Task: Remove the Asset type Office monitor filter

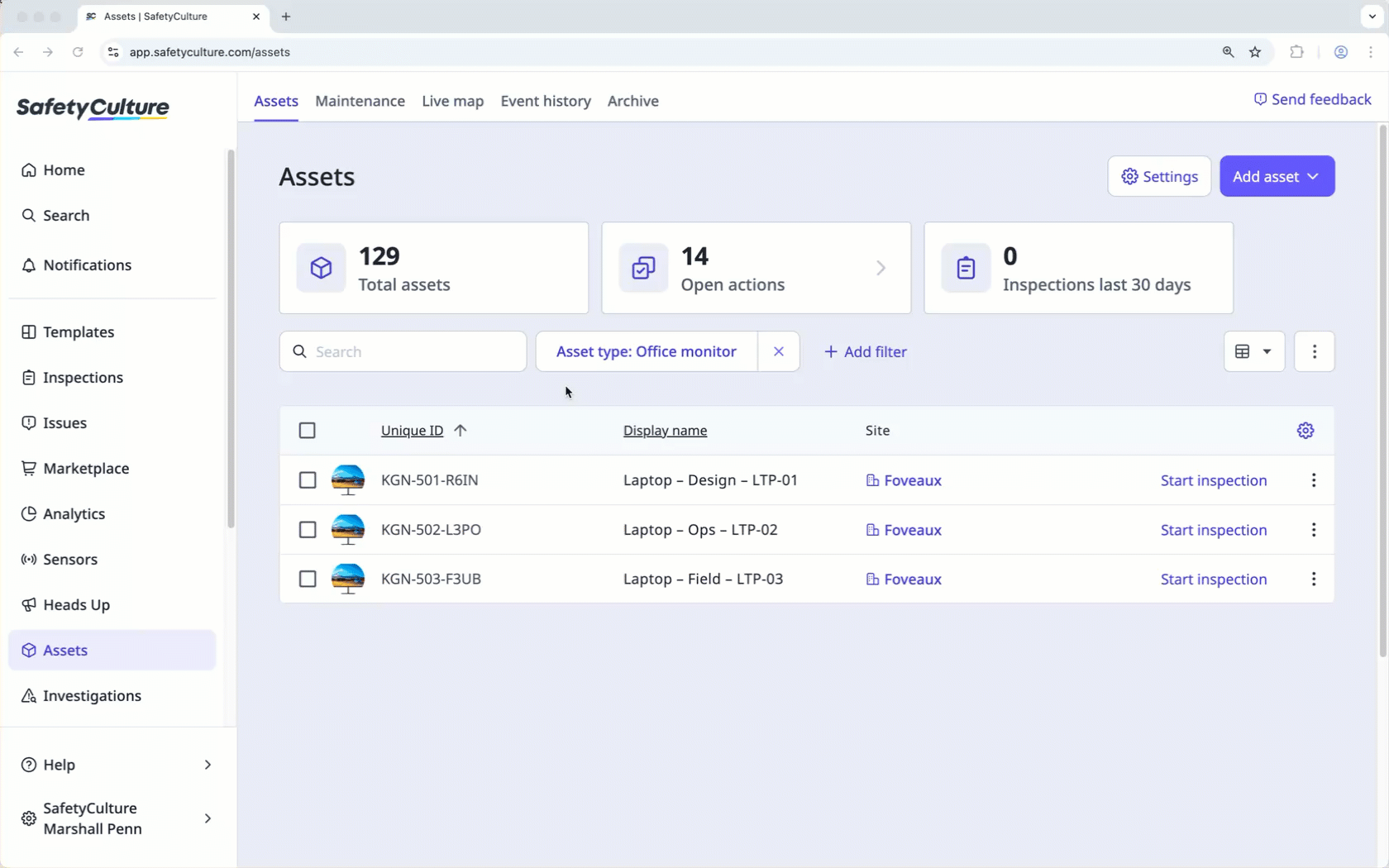Action: click(779, 351)
